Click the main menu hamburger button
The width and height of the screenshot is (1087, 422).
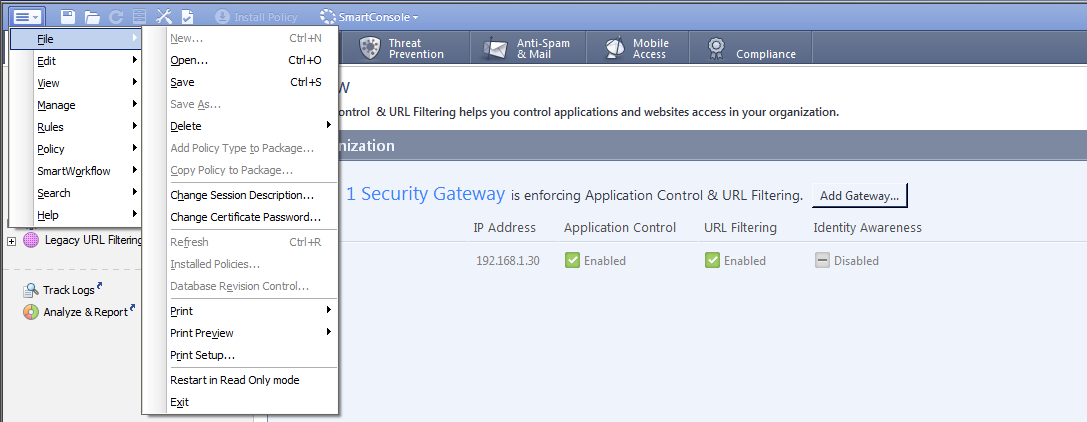tap(27, 16)
